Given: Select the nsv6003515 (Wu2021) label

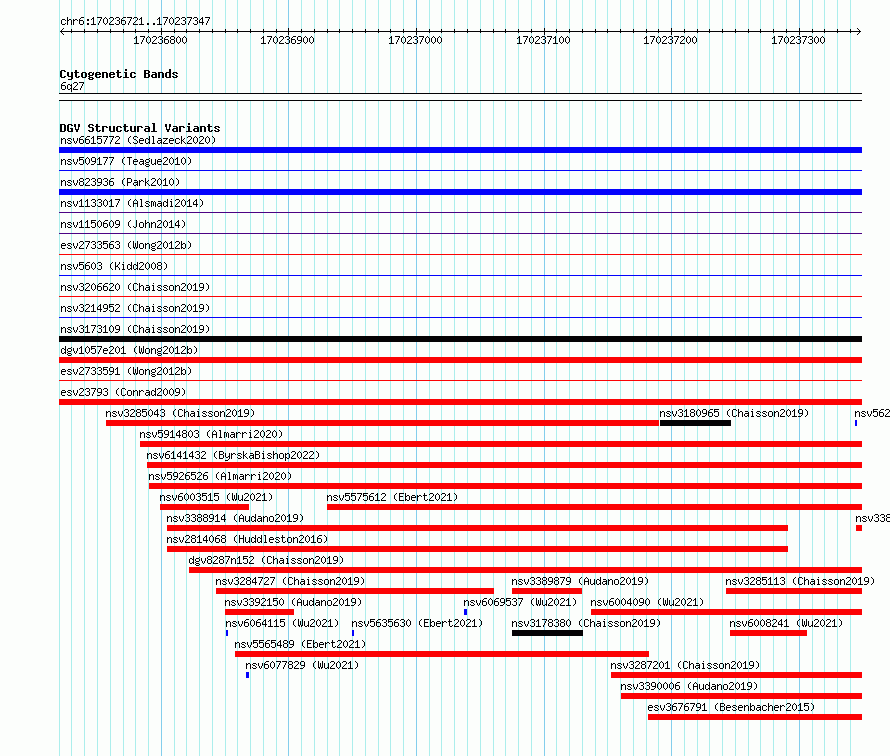Looking at the screenshot, I should (216, 497).
